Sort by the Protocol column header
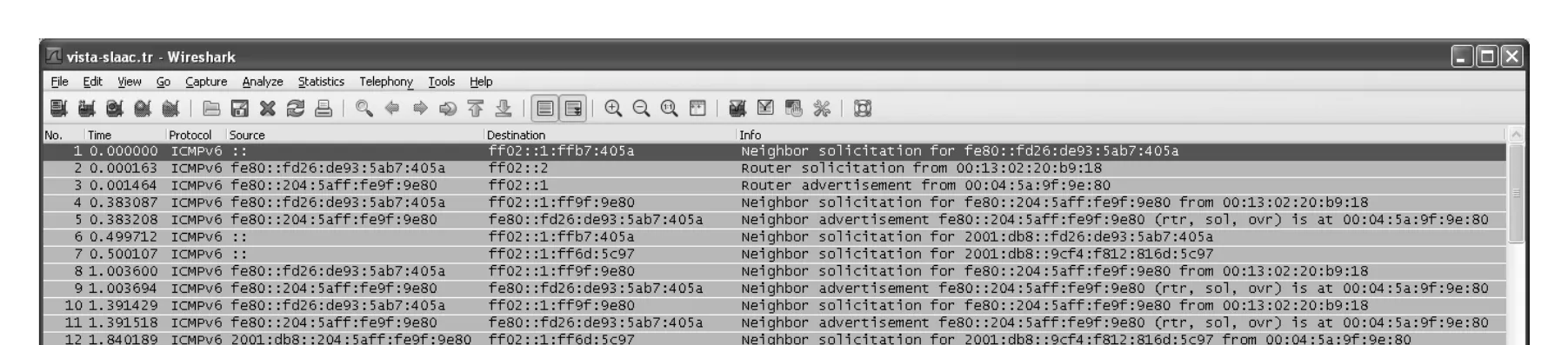The image size is (1568, 345). pyautogui.click(x=197, y=135)
